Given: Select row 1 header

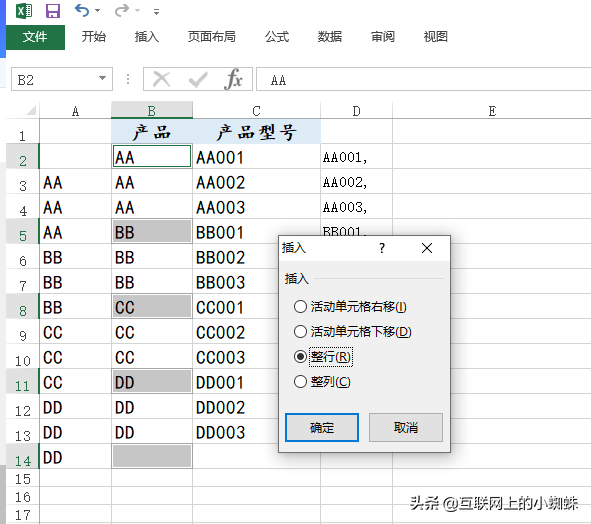Looking at the screenshot, I should pyautogui.click(x=23, y=132).
